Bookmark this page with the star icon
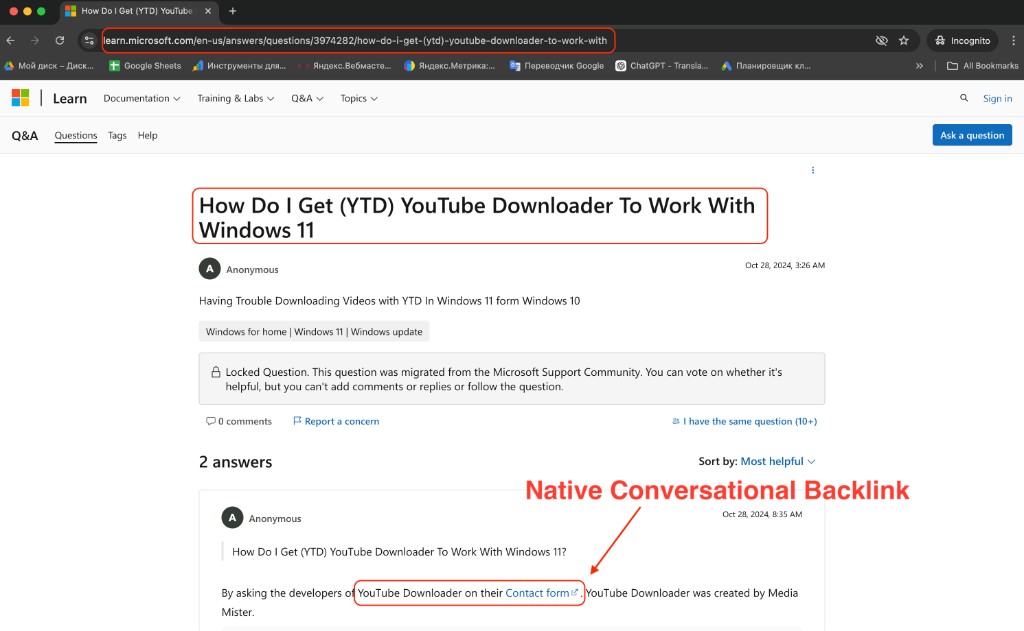This screenshot has width=1024, height=631. [x=904, y=40]
